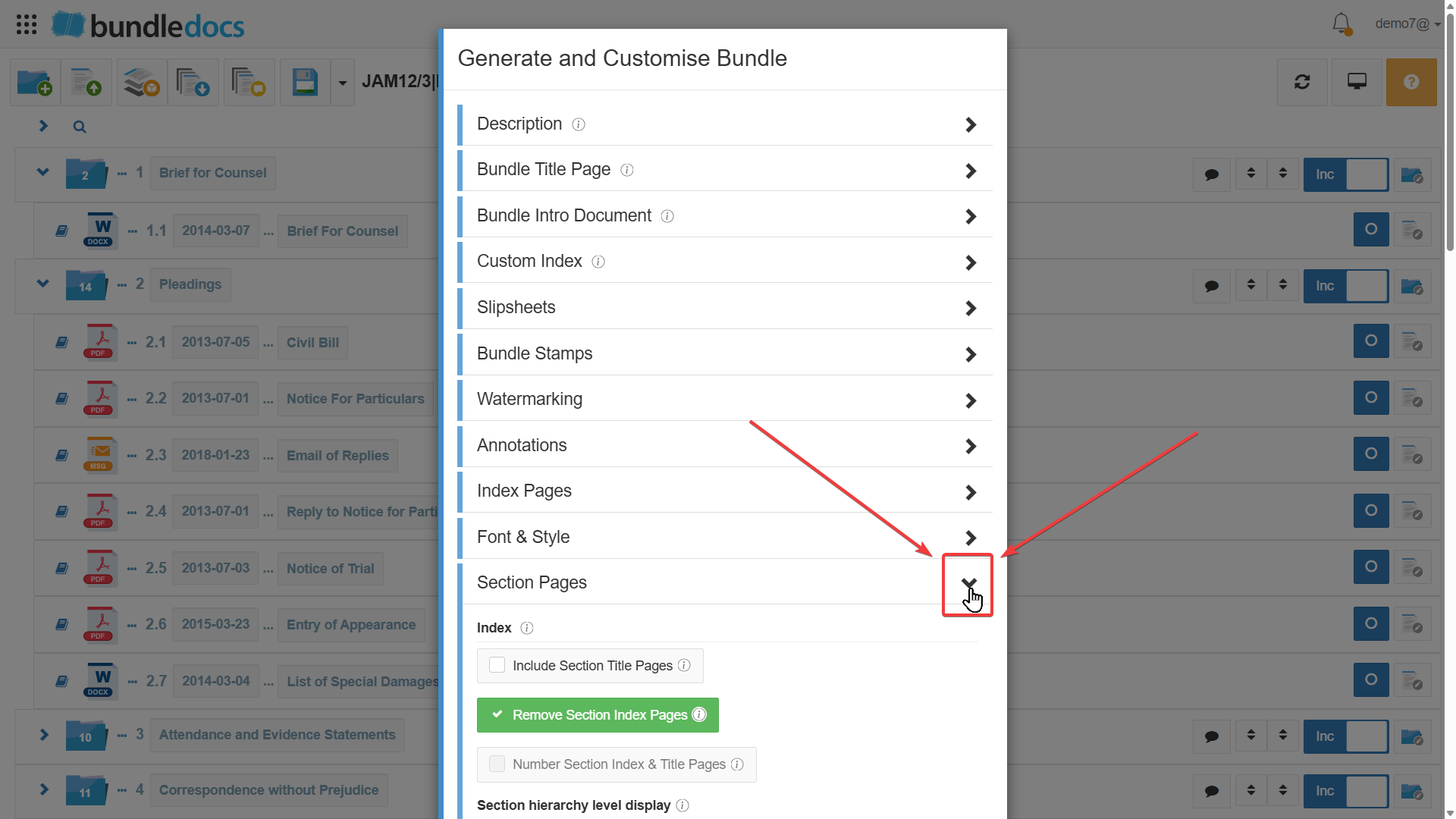Open the notifications bell icon
1456x819 pixels.
pyautogui.click(x=1341, y=24)
